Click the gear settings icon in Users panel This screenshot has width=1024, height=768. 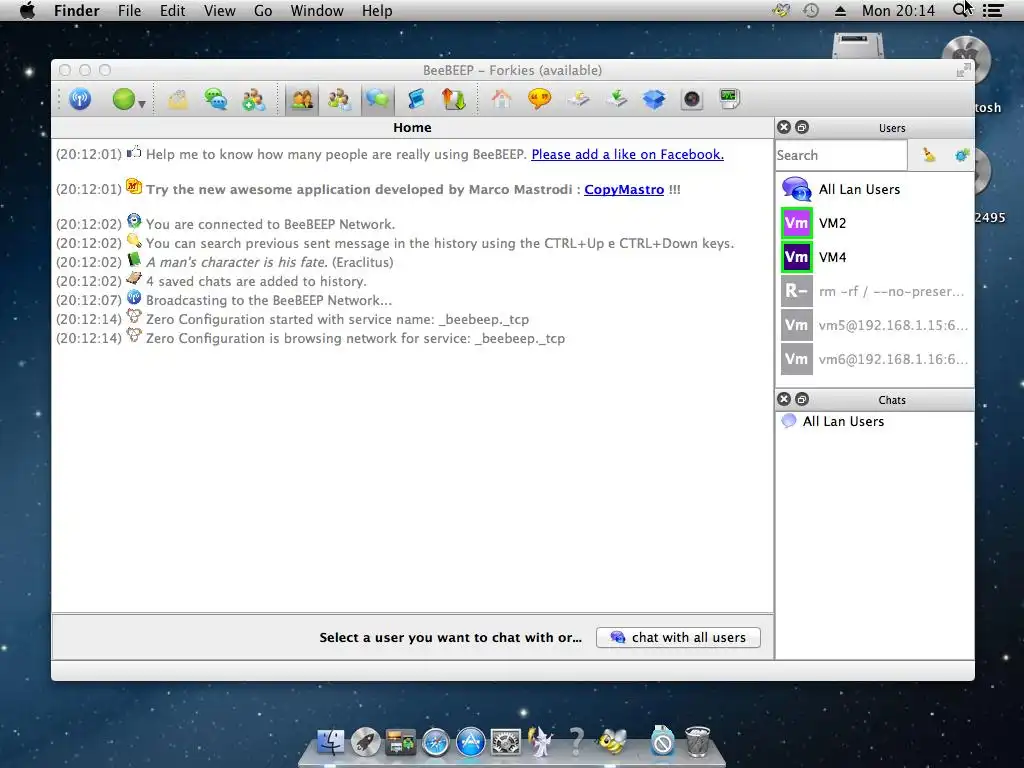pos(961,155)
